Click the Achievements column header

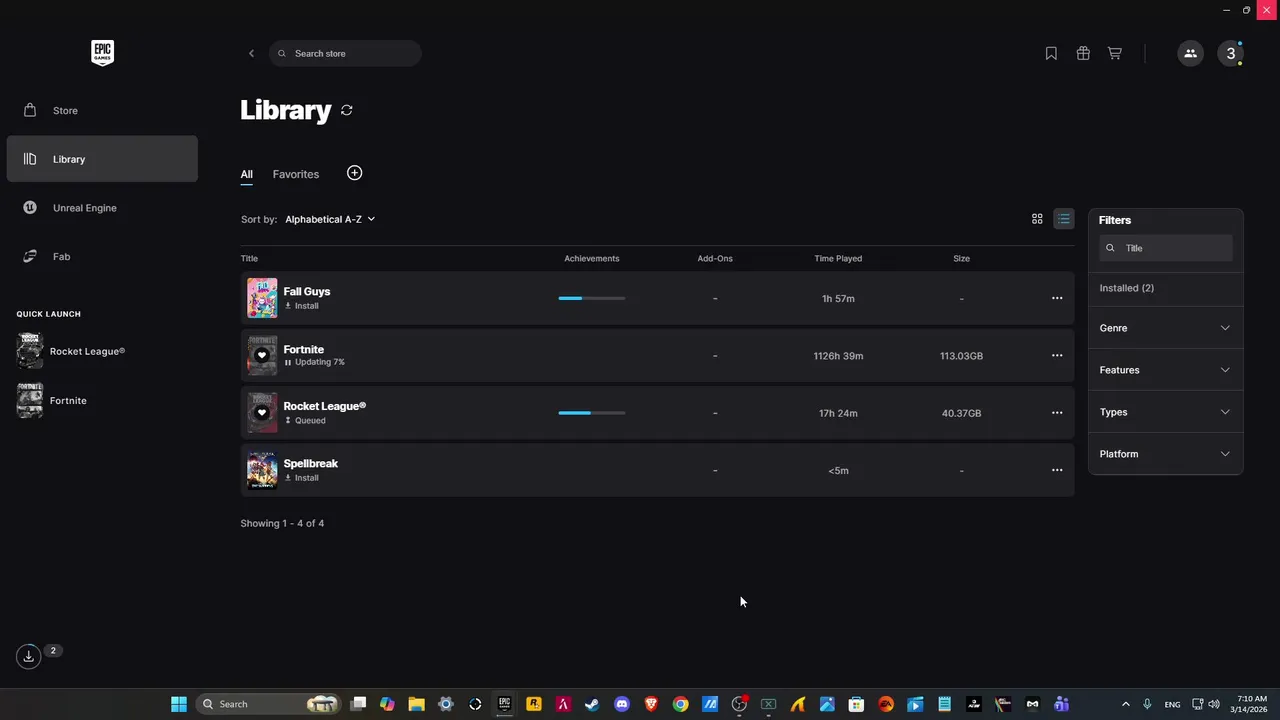(592, 259)
